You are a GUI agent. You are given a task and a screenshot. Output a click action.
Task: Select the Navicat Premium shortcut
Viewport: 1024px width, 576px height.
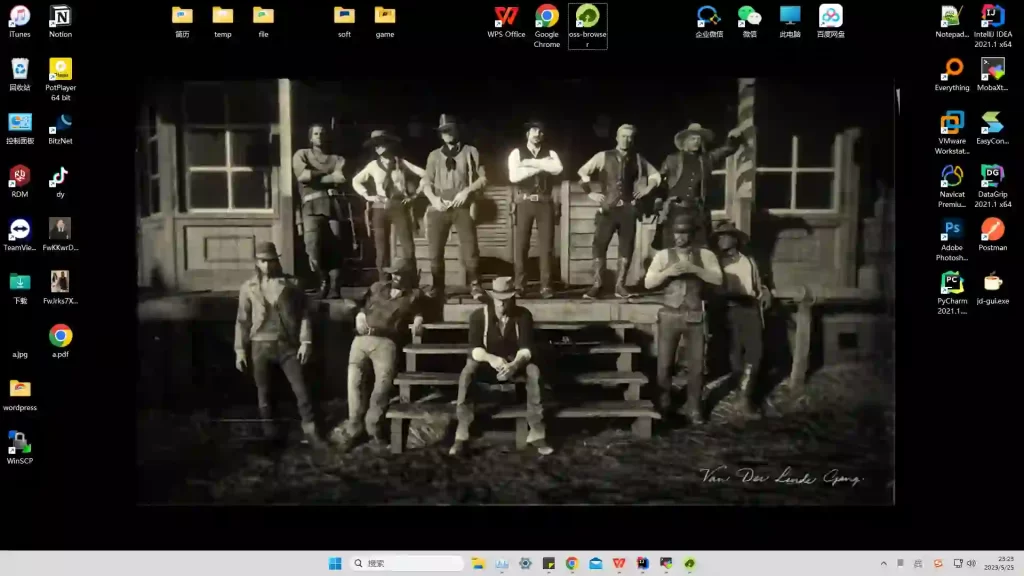click(x=952, y=187)
